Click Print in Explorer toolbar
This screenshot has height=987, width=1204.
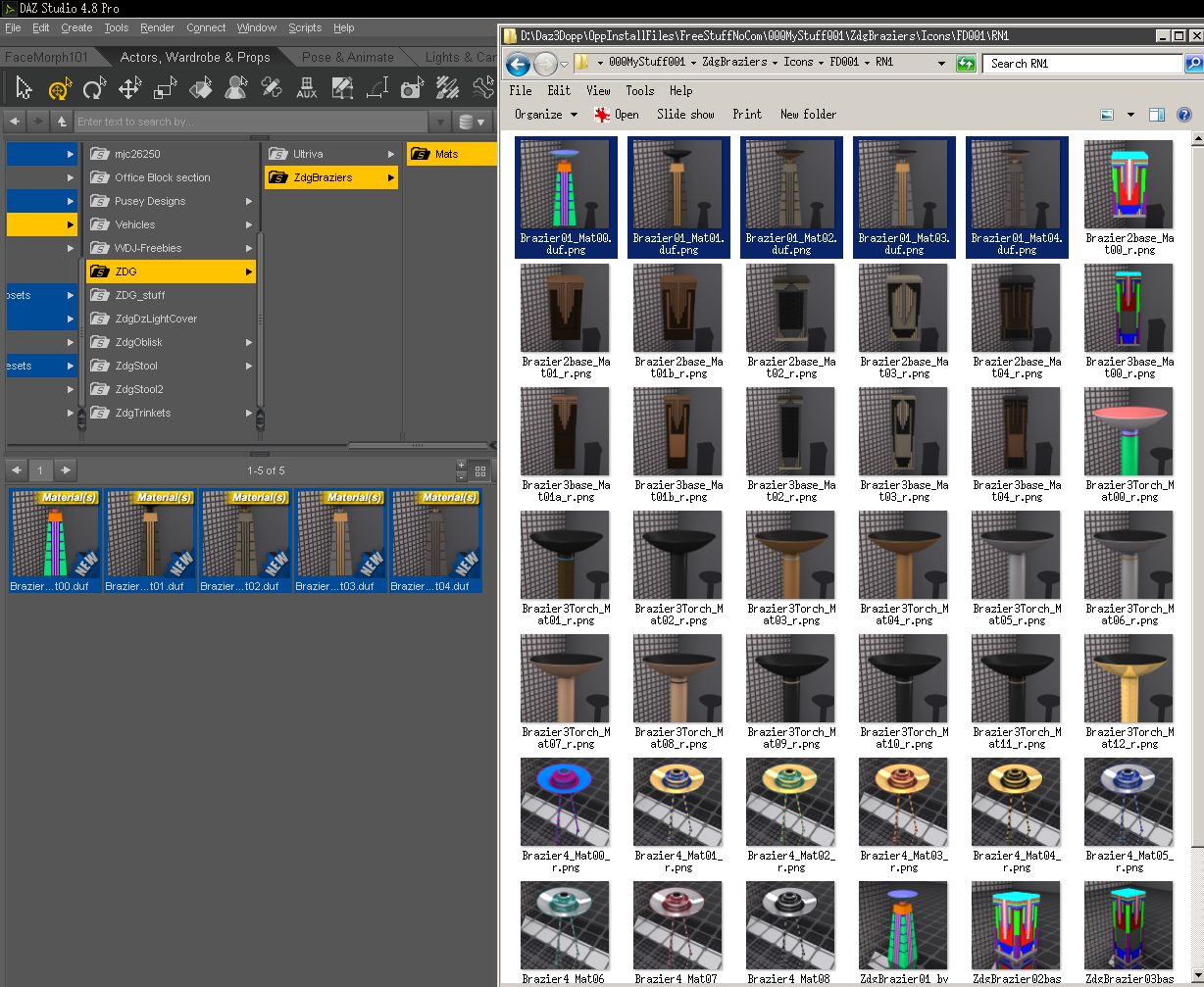click(747, 115)
